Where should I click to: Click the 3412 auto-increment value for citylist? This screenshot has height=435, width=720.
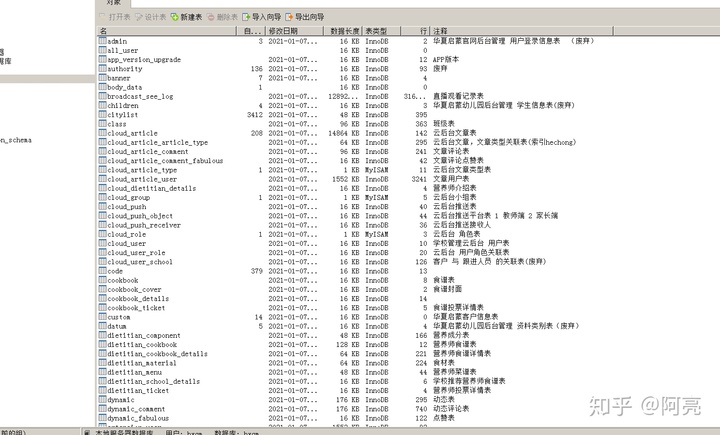[x=255, y=115]
